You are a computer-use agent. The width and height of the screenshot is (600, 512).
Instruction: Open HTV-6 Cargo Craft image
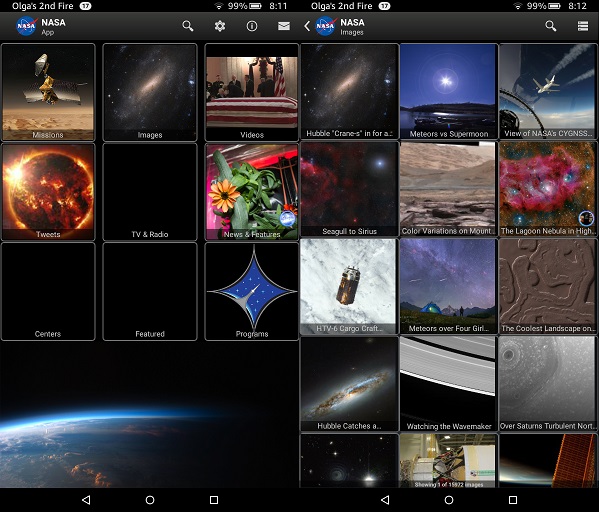click(x=349, y=286)
